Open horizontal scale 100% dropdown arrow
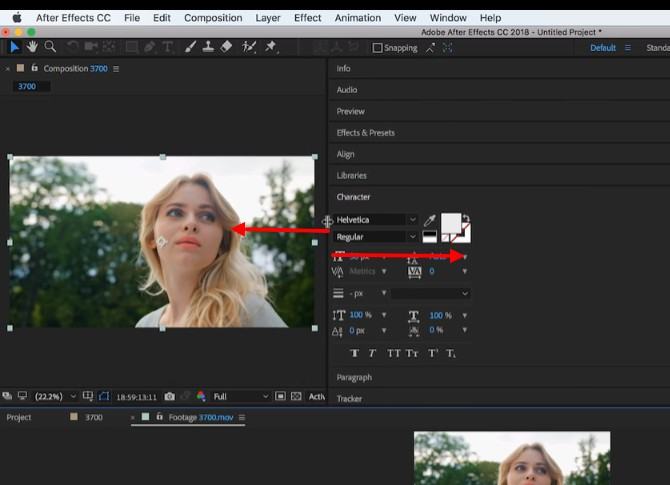The height and width of the screenshot is (485, 670). (x=464, y=315)
